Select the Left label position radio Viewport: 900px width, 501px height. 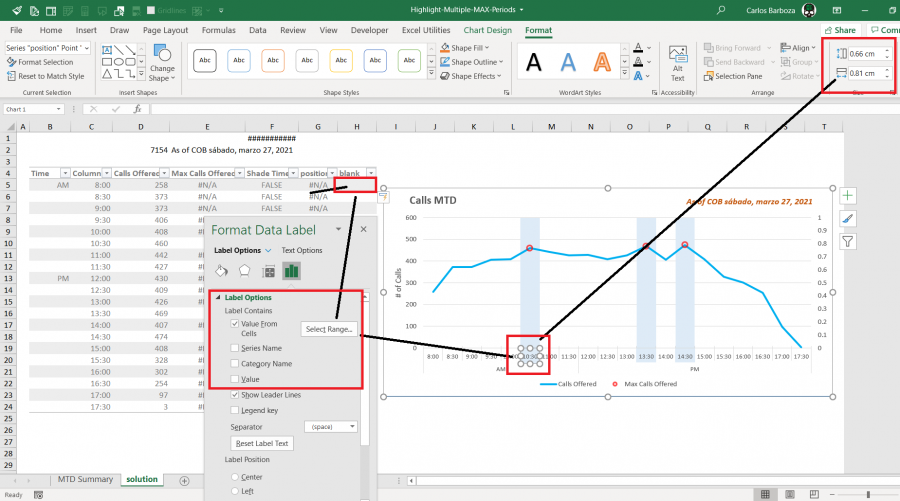click(x=235, y=491)
